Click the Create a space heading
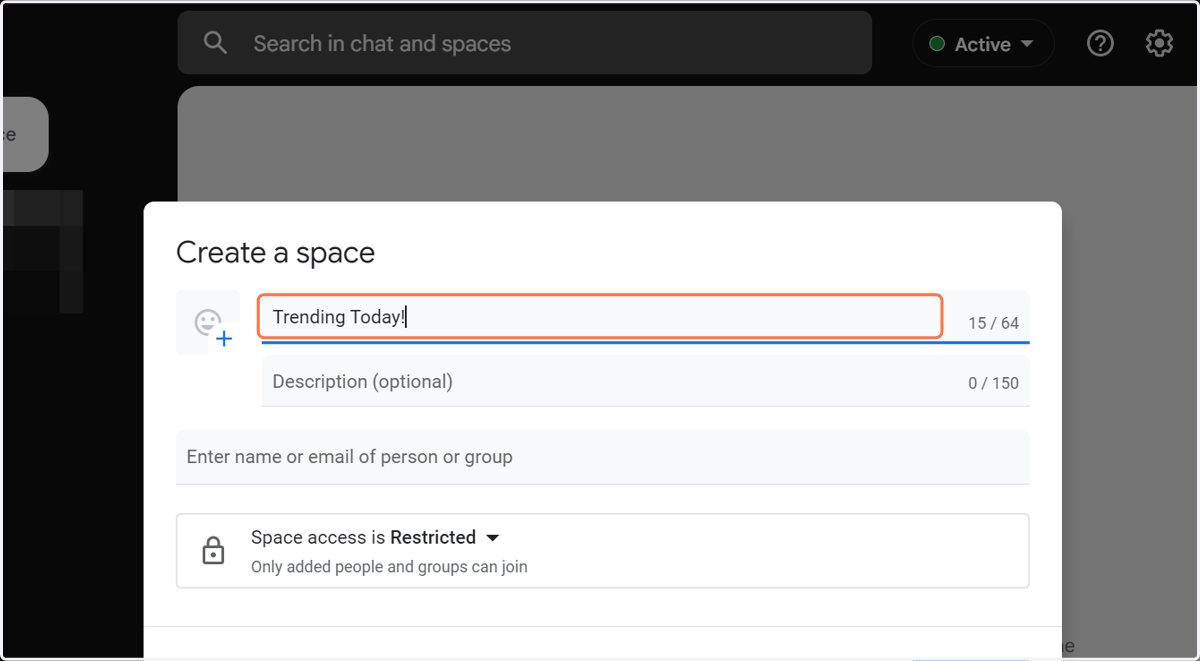 (275, 252)
